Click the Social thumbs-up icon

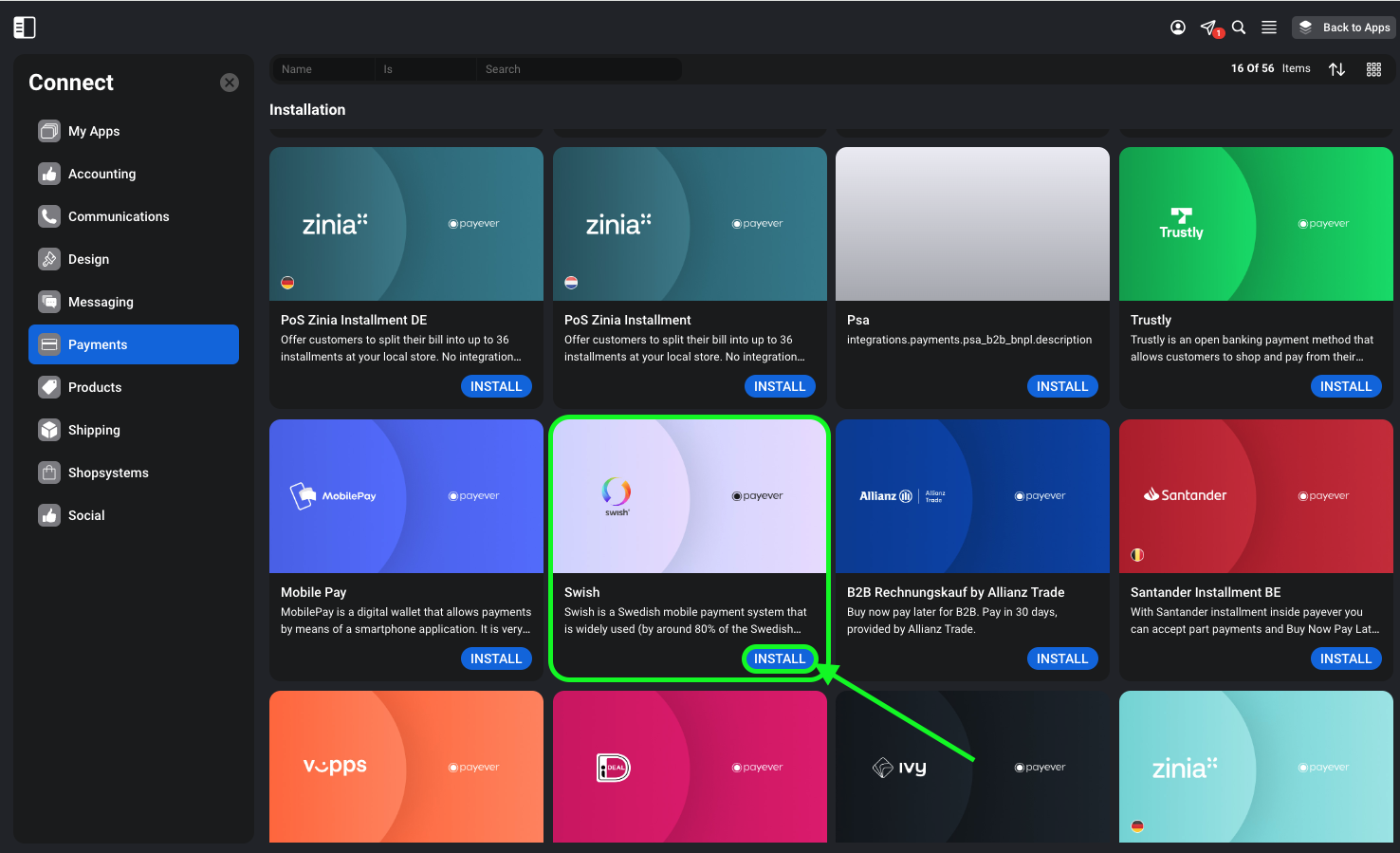[49, 515]
